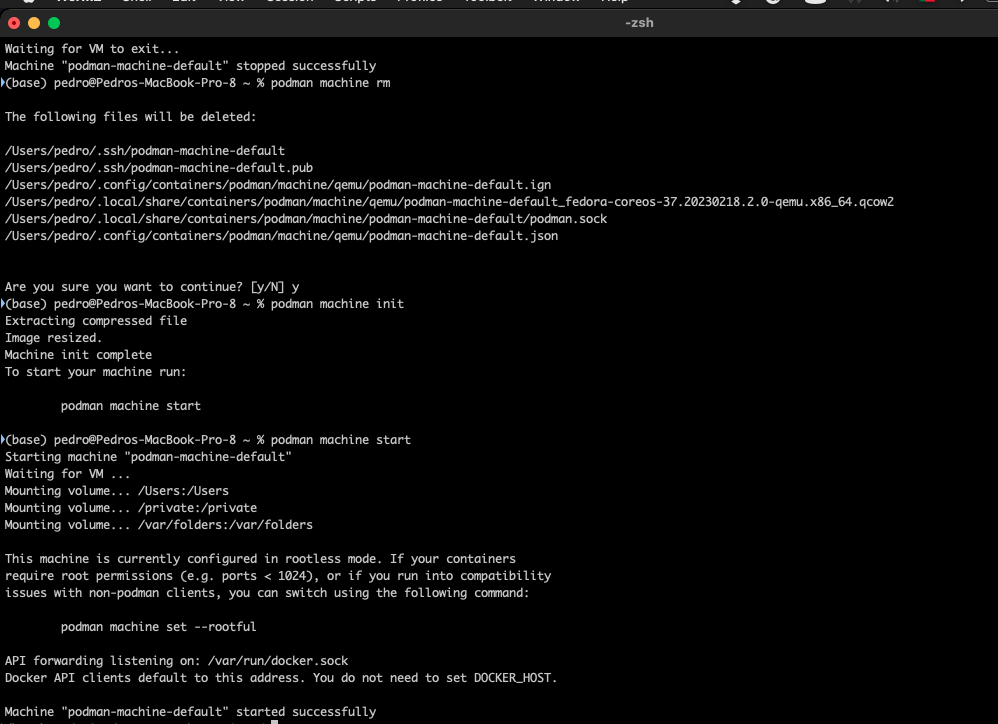Click the prompt mark beside the 'podman machine start' command
This screenshot has height=724, width=998.
3,440
